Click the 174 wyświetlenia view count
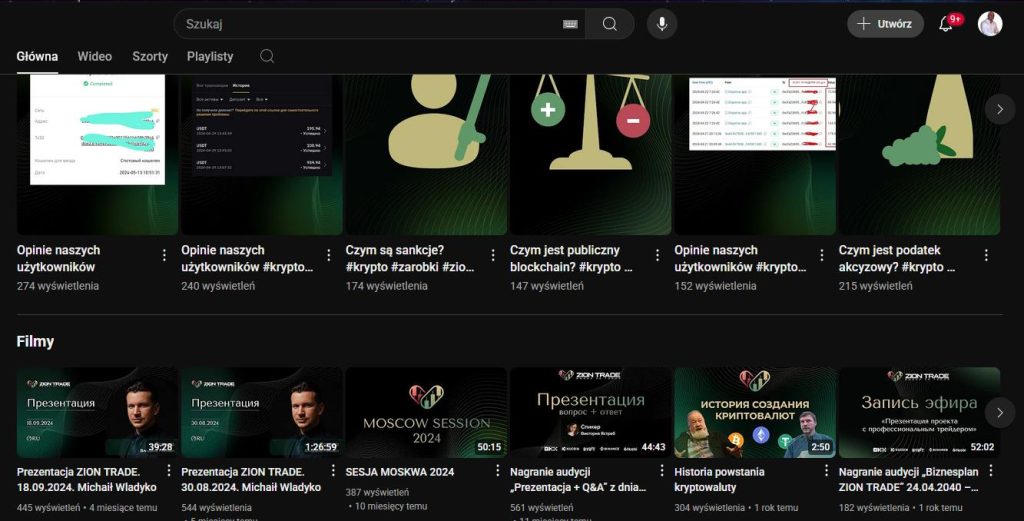Image resolution: width=1024 pixels, height=521 pixels. coord(387,286)
